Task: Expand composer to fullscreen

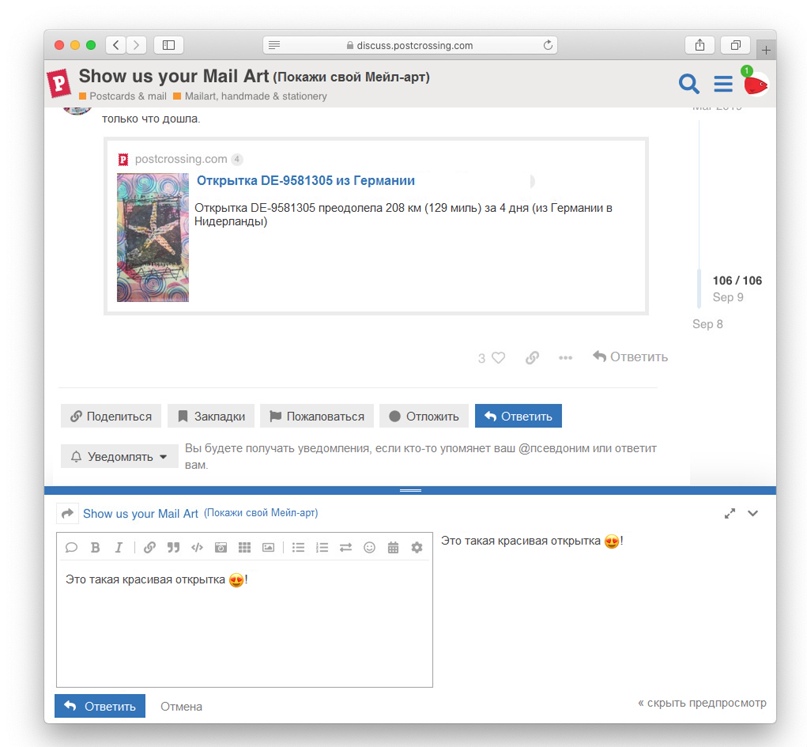Action: coord(730,513)
